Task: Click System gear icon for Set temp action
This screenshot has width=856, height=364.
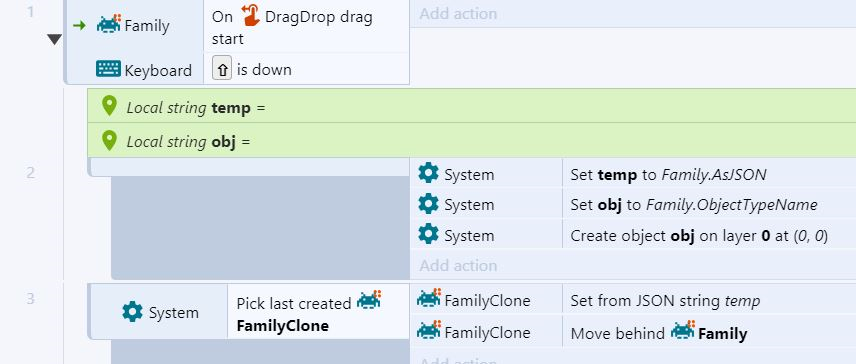Action: click(x=428, y=173)
